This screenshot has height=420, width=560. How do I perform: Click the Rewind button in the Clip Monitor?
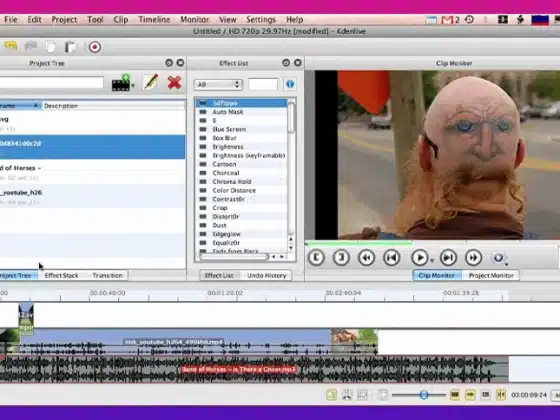366,258
